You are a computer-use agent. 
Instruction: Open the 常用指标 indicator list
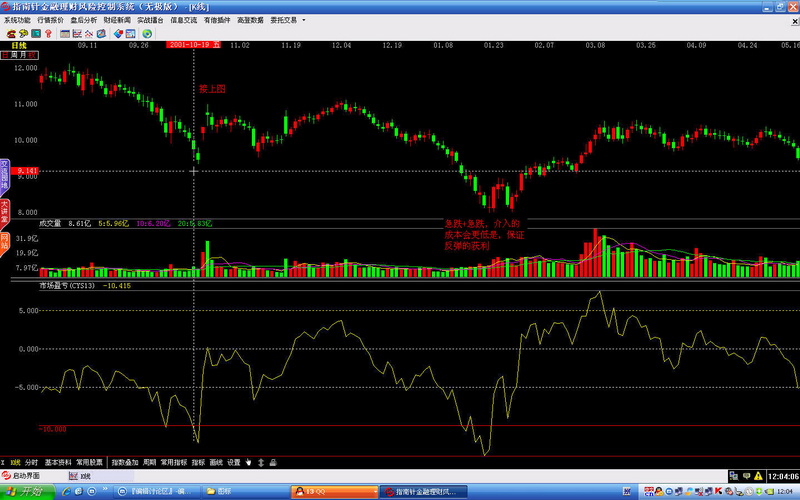tap(174, 463)
